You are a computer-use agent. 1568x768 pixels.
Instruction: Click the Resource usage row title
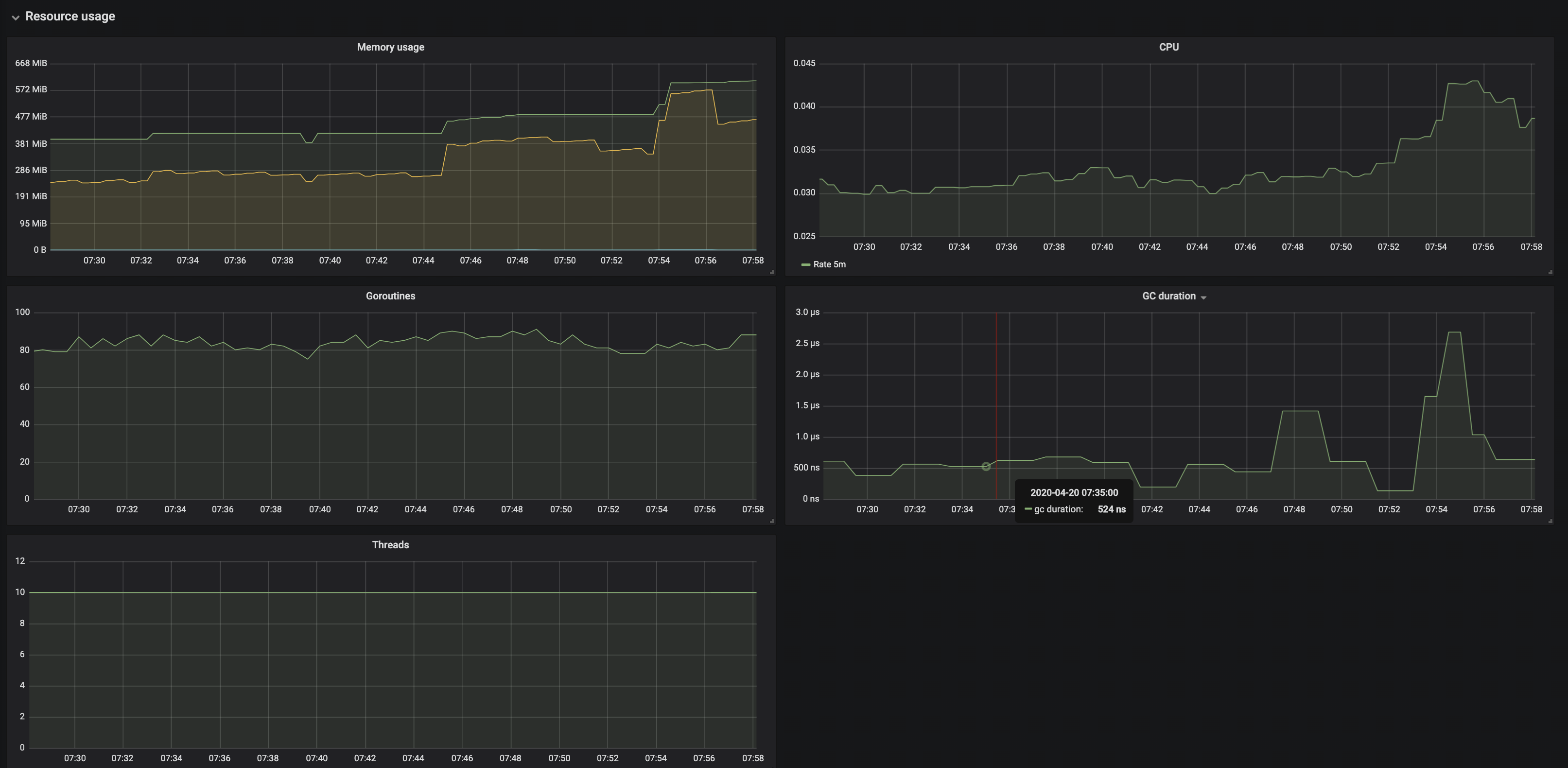[x=70, y=17]
